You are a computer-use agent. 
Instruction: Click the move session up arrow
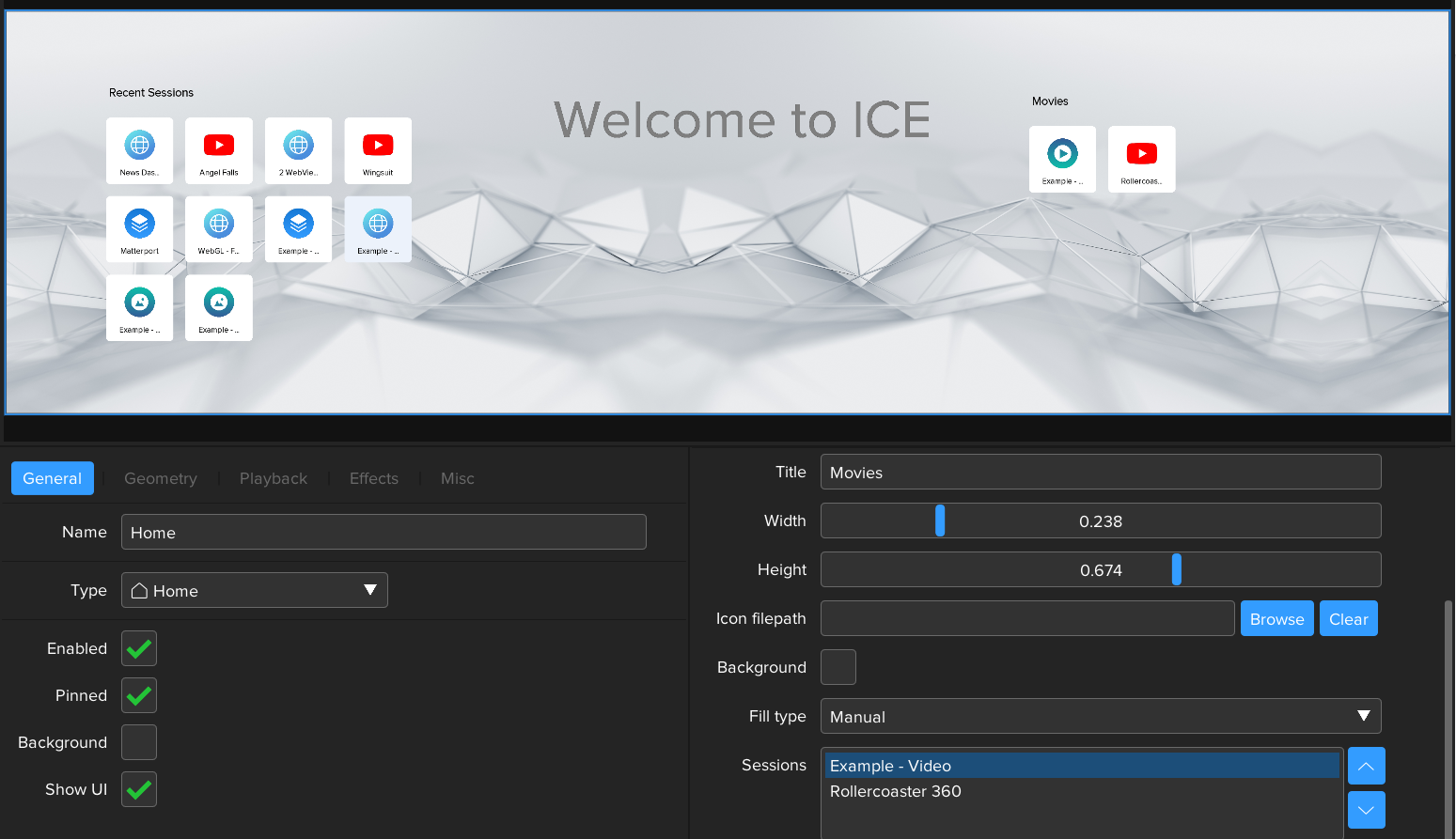pyautogui.click(x=1366, y=766)
